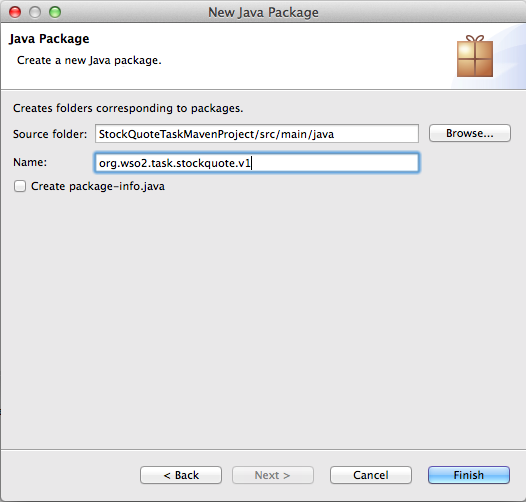Screen dimensions: 526x502
Task: Open the Browse... source folder dialog
Action: [470, 133]
